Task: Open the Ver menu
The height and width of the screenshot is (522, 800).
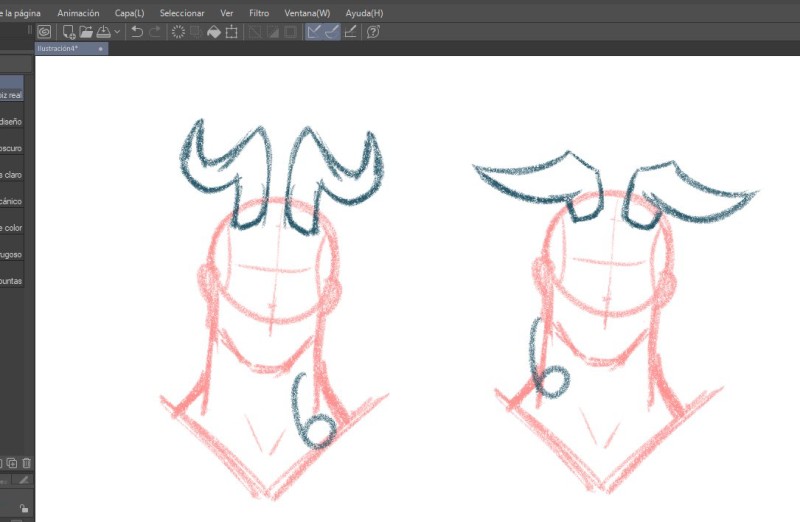Action: click(227, 13)
